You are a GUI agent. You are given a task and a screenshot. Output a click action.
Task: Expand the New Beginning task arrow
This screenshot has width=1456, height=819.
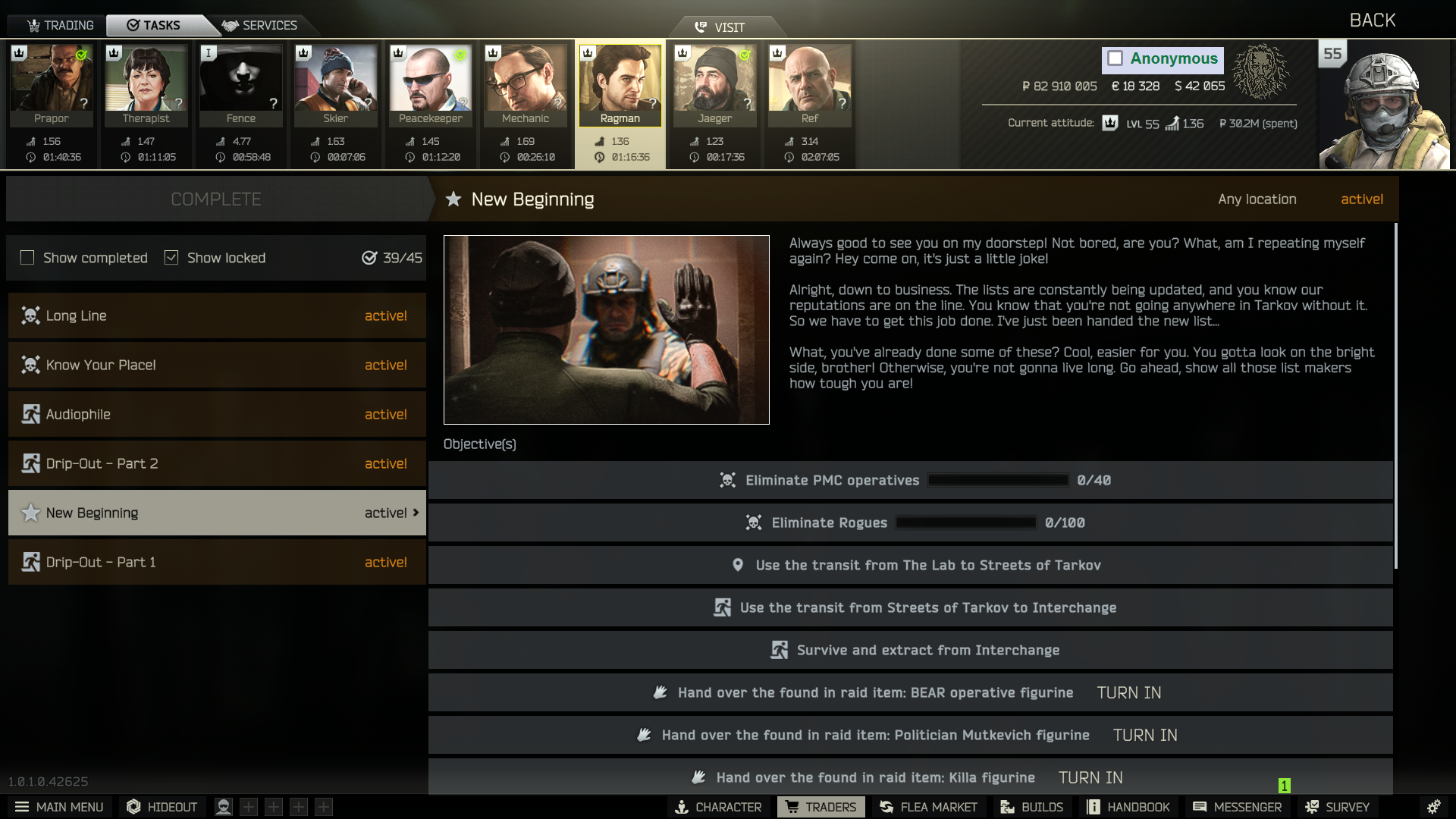pos(416,513)
